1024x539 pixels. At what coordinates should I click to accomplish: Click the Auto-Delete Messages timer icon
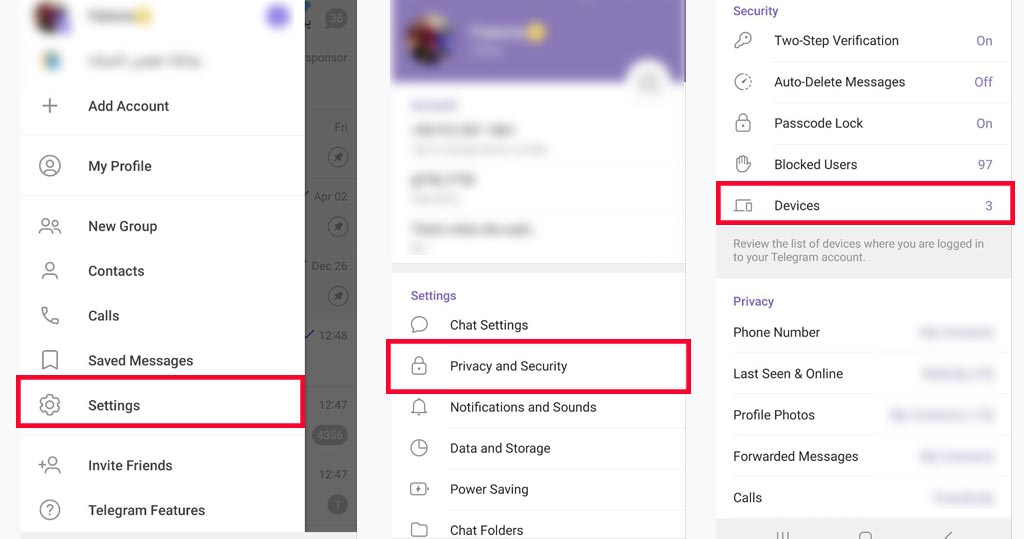pos(743,82)
